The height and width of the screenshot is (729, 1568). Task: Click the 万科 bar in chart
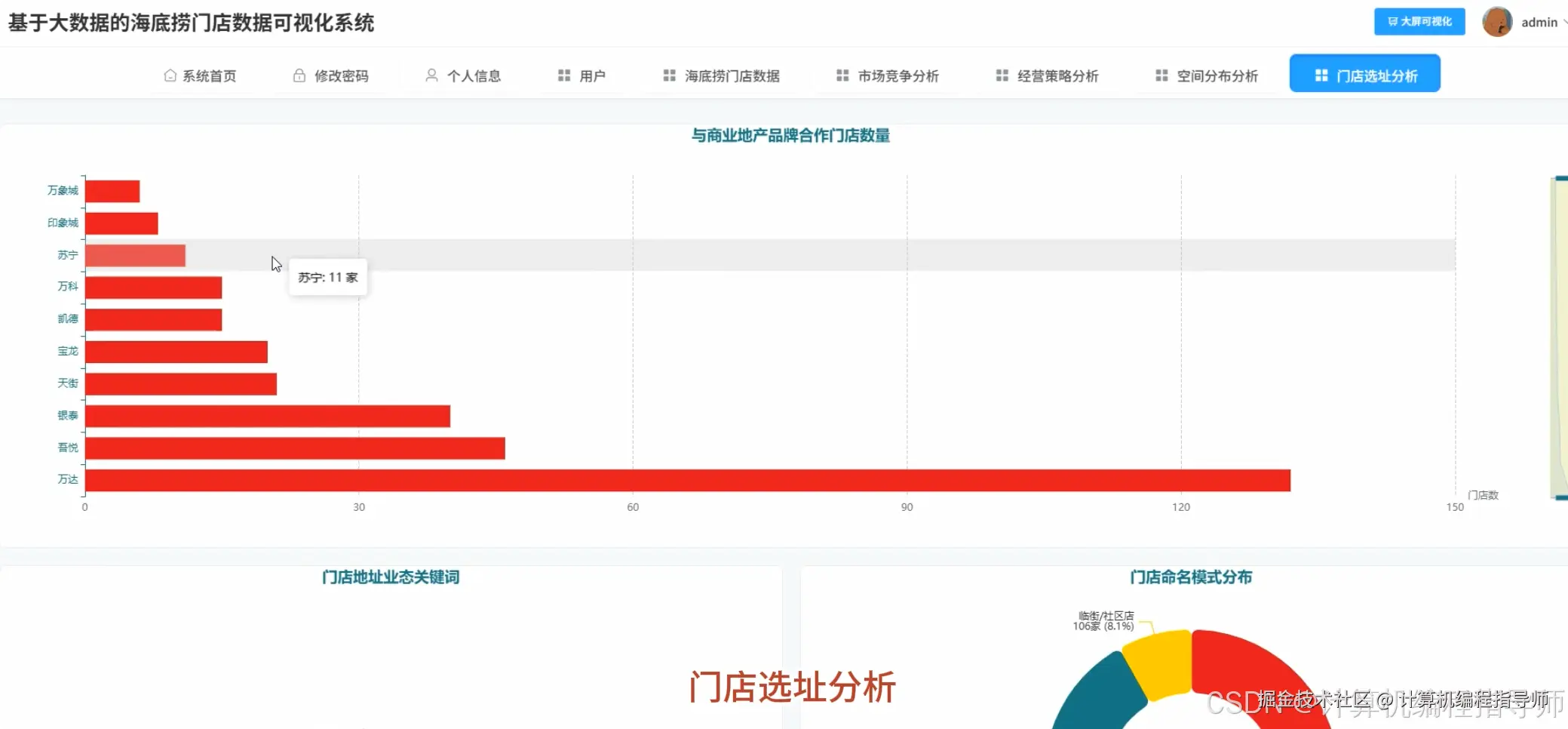[x=153, y=288]
